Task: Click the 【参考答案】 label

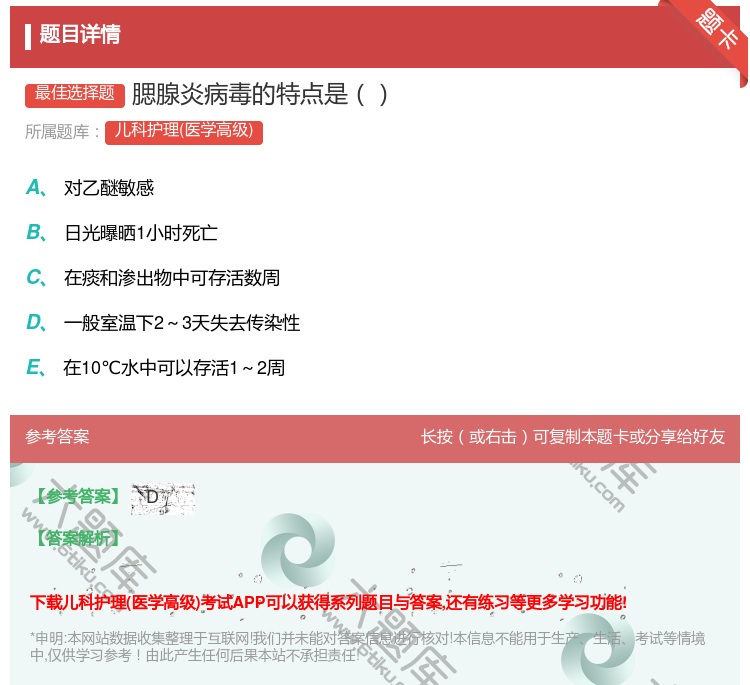Action: coord(79,497)
